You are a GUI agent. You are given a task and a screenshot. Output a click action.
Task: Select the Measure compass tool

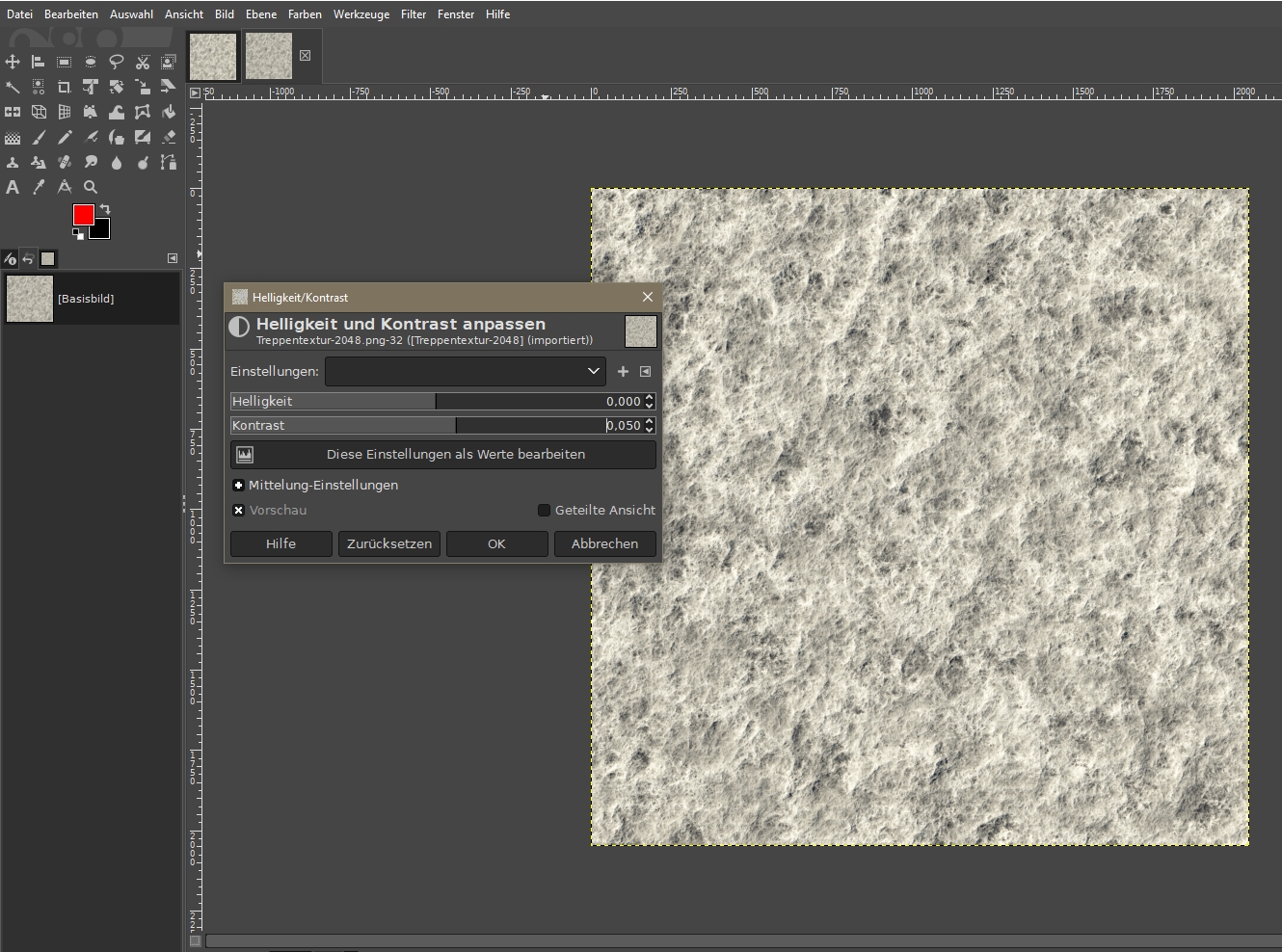(65, 187)
